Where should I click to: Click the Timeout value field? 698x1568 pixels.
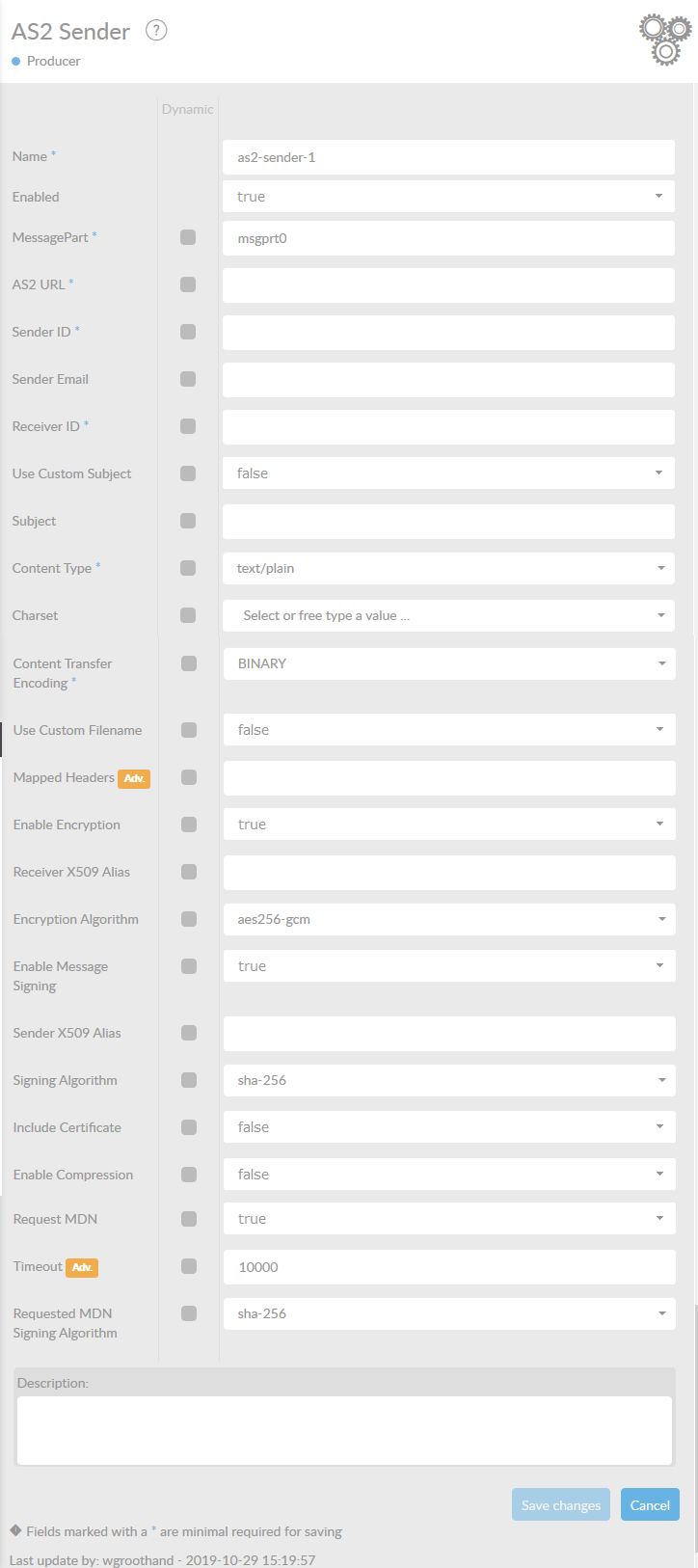tap(448, 1267)
